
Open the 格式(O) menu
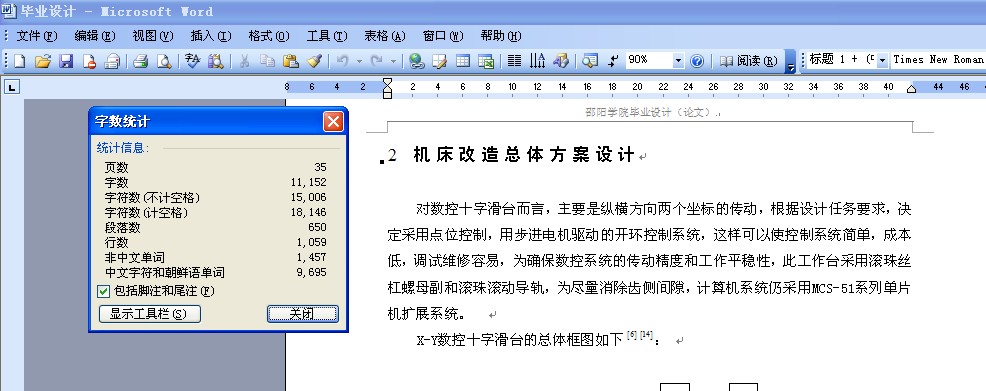(x=269, y=36)
